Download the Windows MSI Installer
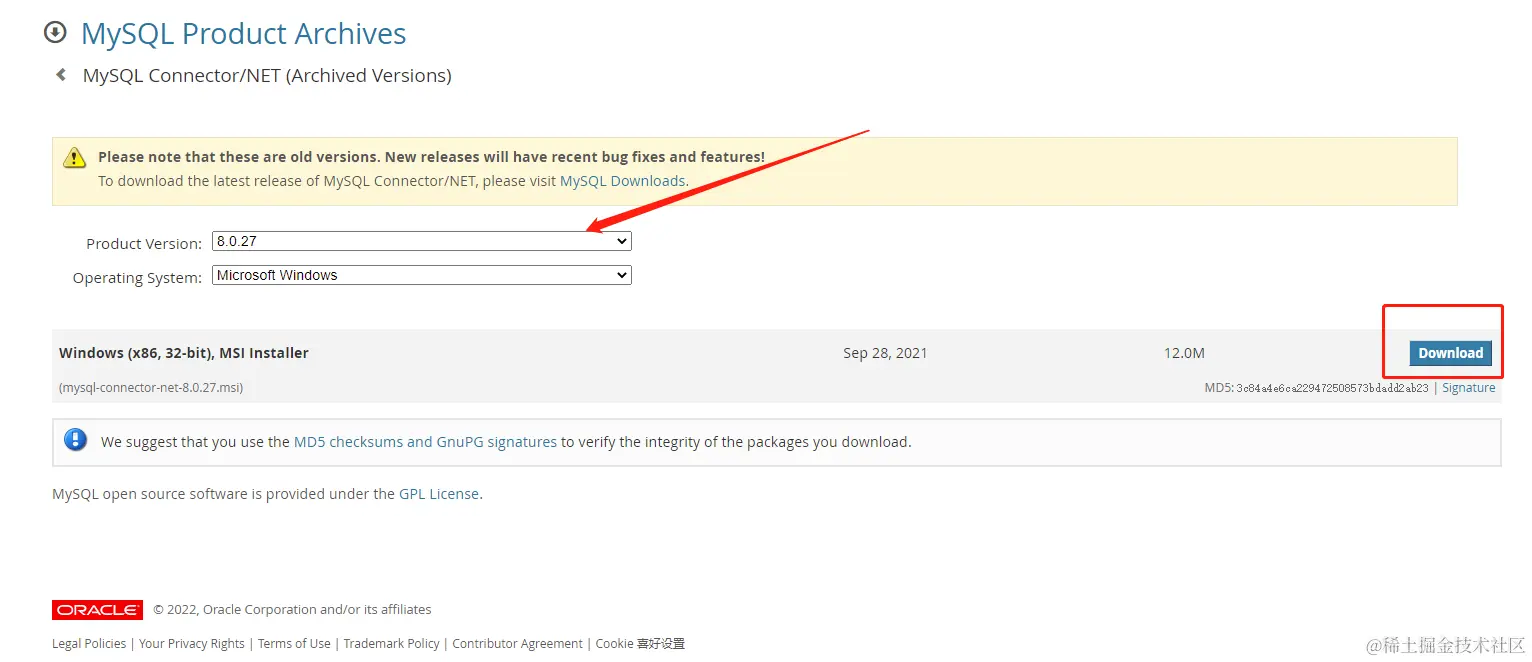1532x662 pixels. coord(1450,353)
